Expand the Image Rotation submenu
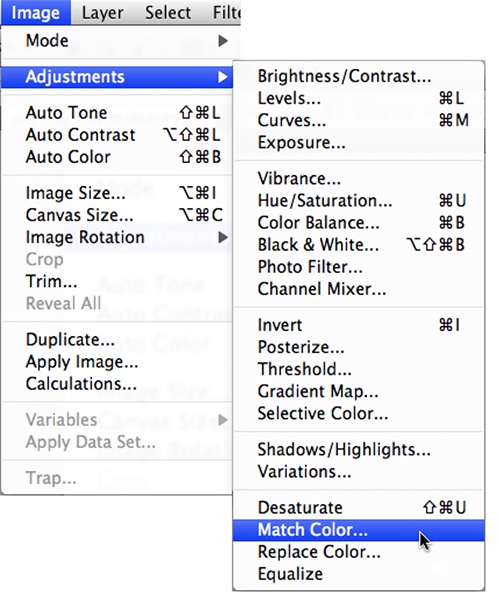 coord(117,237)
